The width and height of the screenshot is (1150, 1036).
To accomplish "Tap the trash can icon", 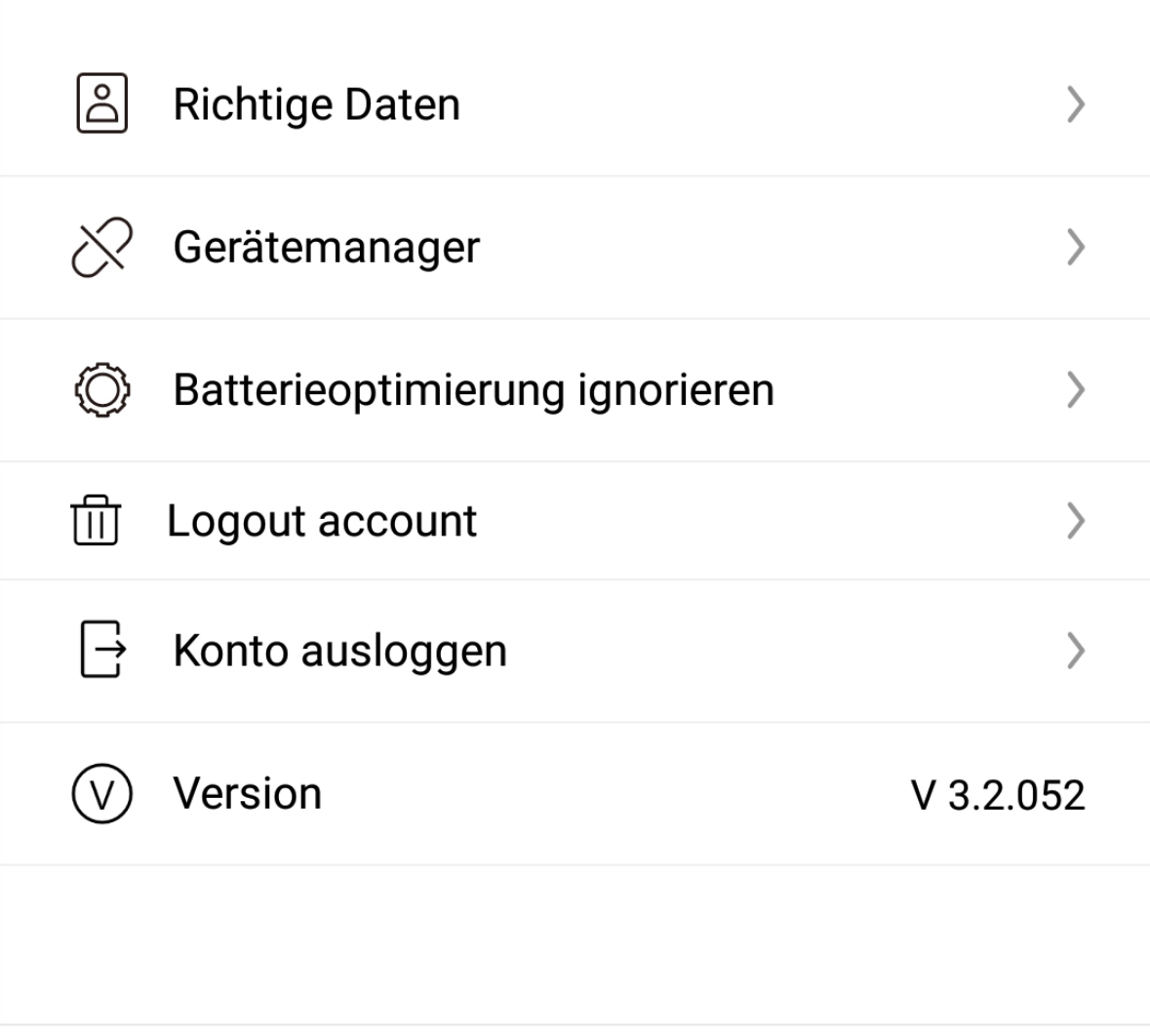I will click(96, 521).
